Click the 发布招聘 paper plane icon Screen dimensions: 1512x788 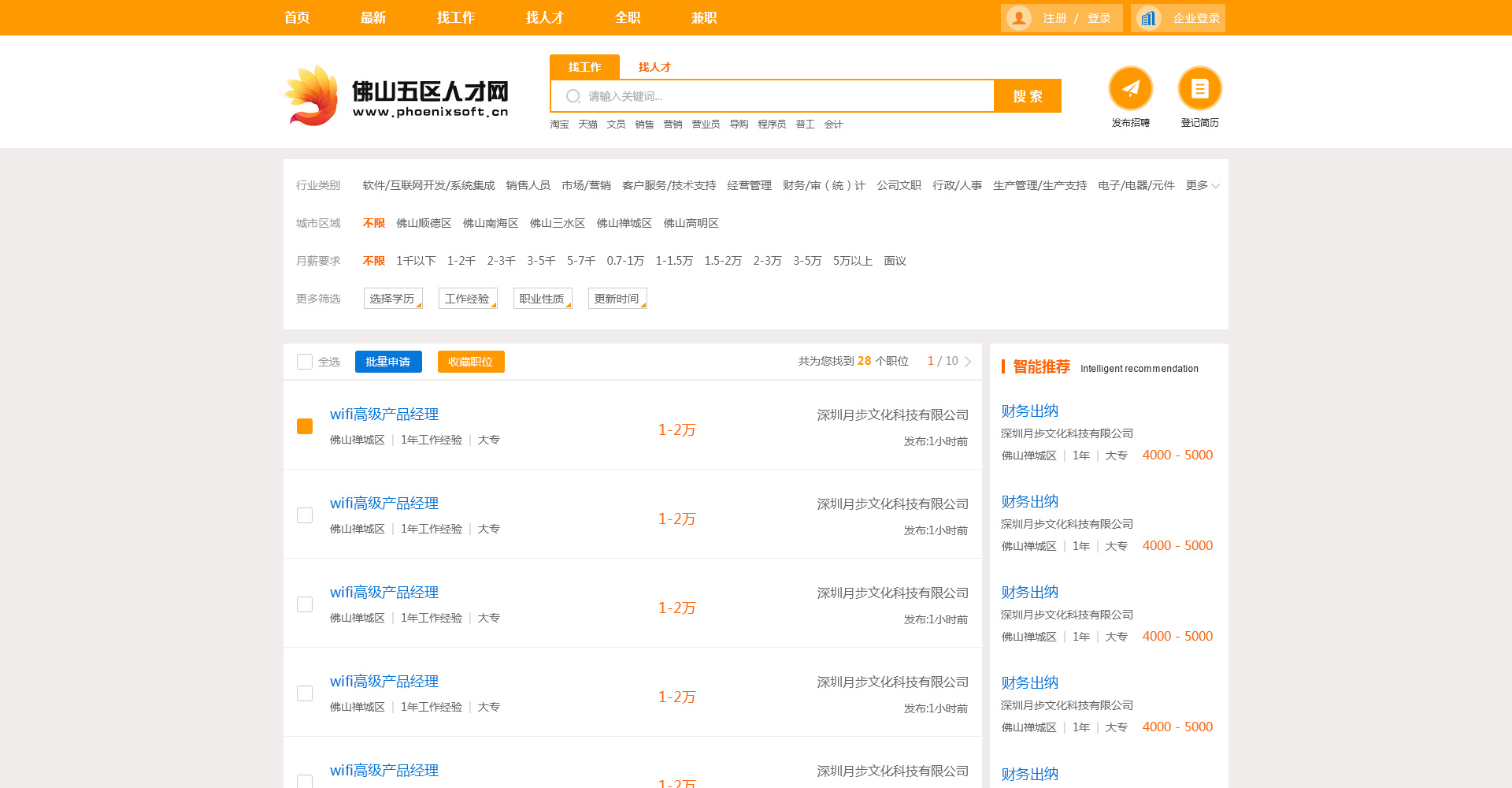pyautogui.click(x=1130, y=88)
